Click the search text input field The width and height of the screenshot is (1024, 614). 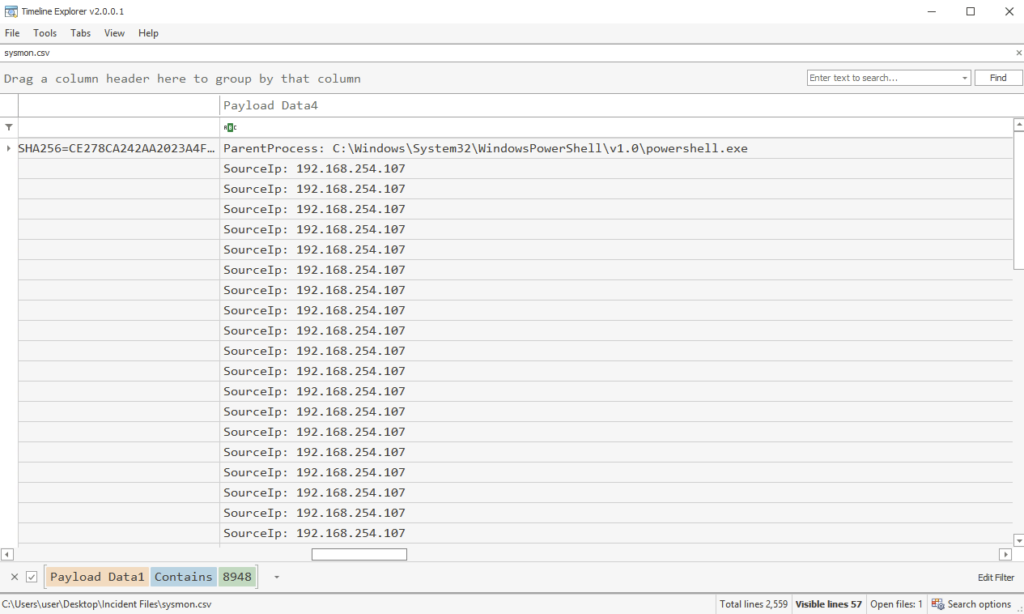point(883,78)
